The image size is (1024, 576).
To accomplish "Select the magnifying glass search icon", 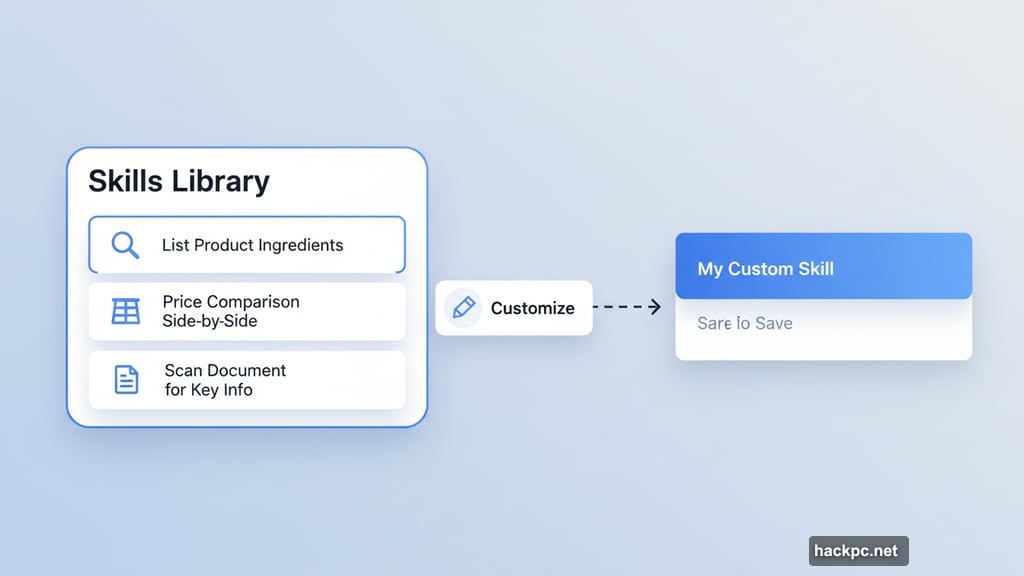I will coord(125,245).
